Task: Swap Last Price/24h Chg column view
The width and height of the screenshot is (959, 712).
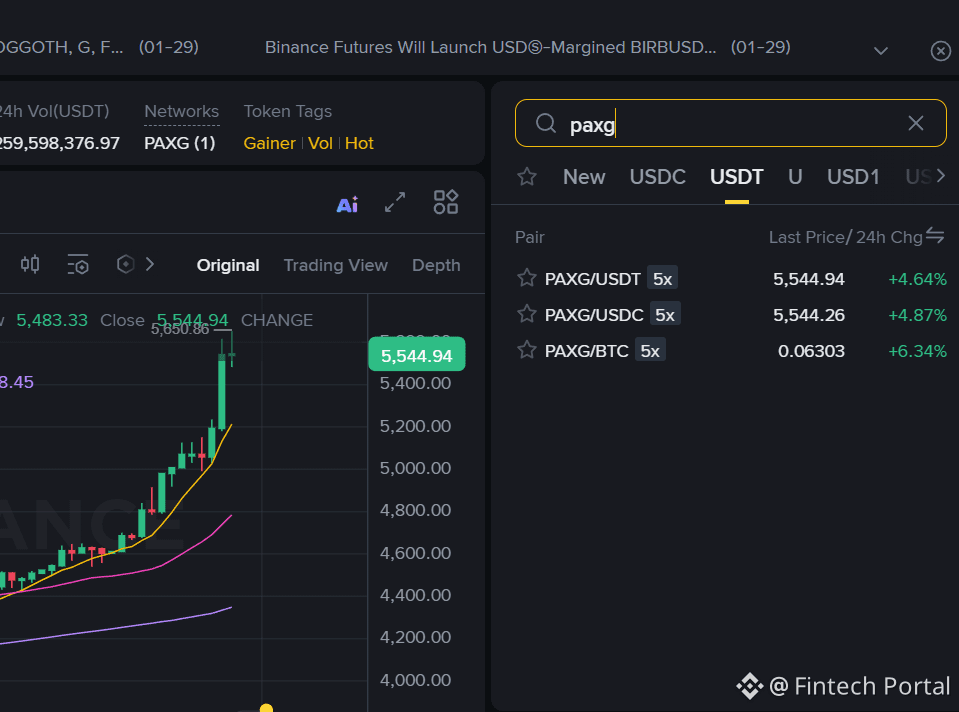Action: (x=935, y=235)
